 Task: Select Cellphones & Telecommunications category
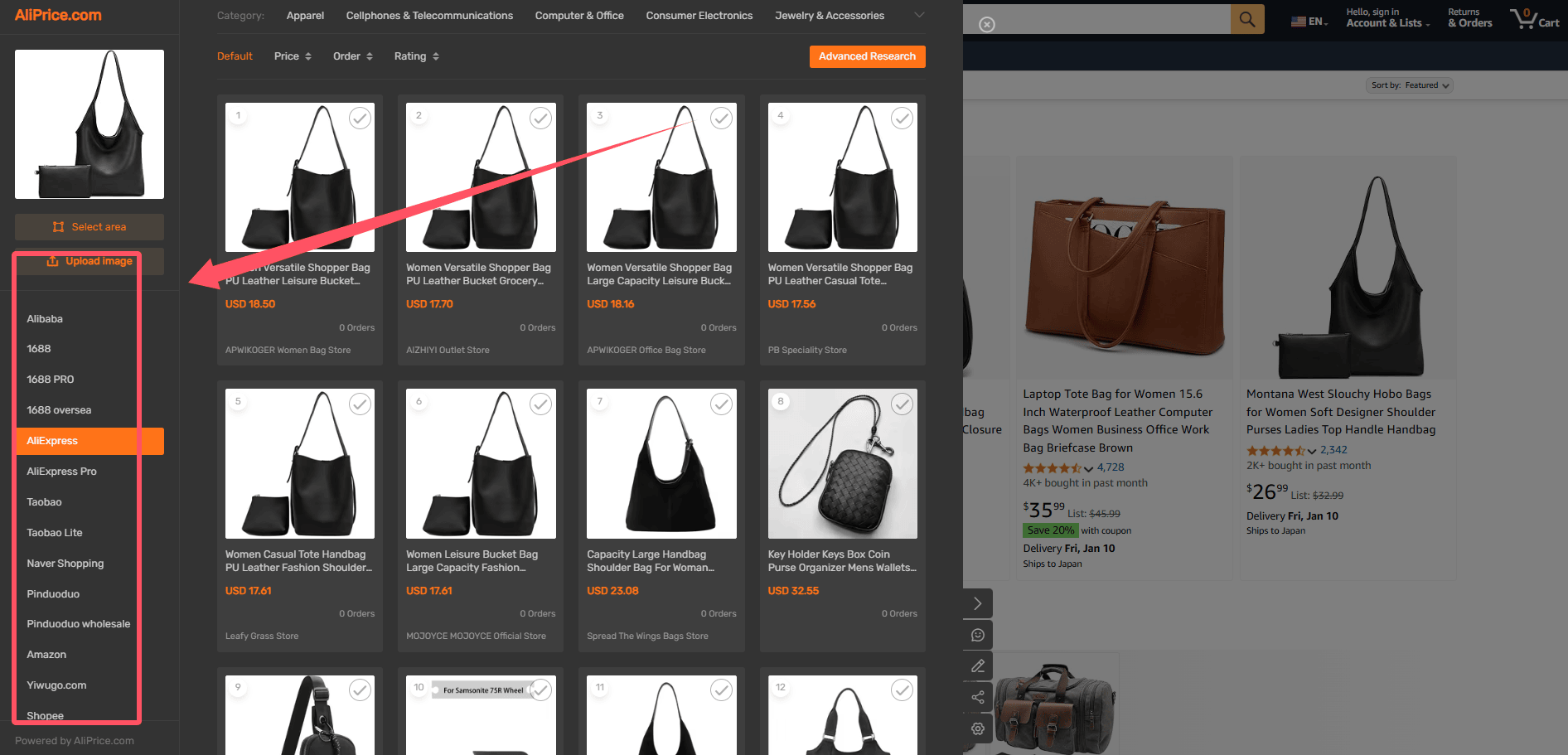click(x=429, y=16)
